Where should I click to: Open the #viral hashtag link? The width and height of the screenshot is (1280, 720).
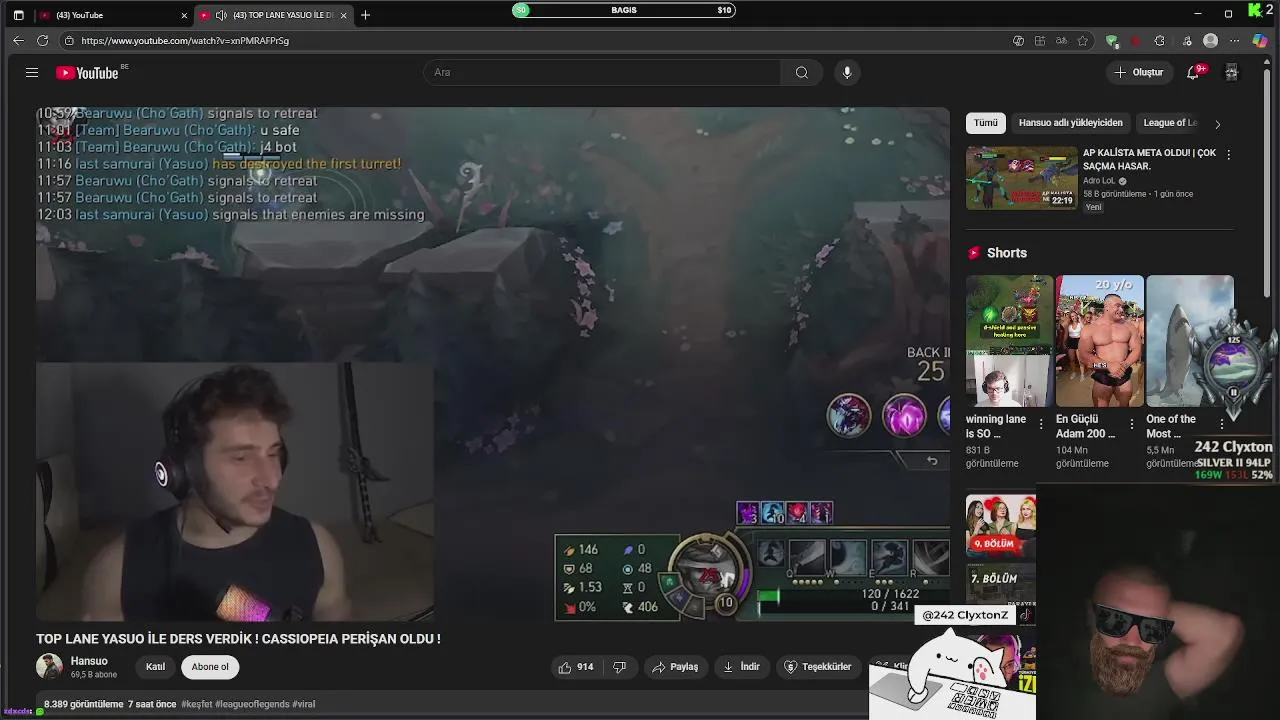pyautogui.click(x=303, y=704)
